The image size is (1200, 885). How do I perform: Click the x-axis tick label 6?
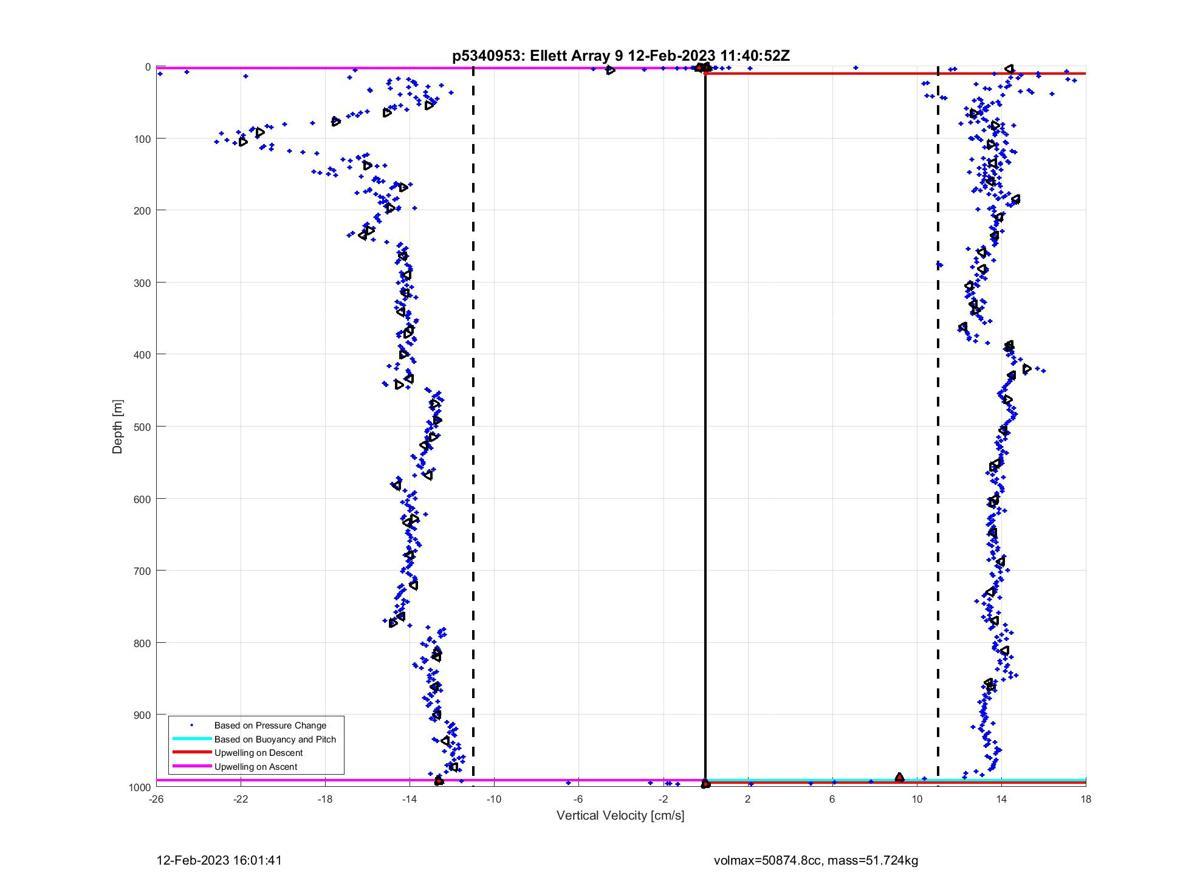(832, 799)
